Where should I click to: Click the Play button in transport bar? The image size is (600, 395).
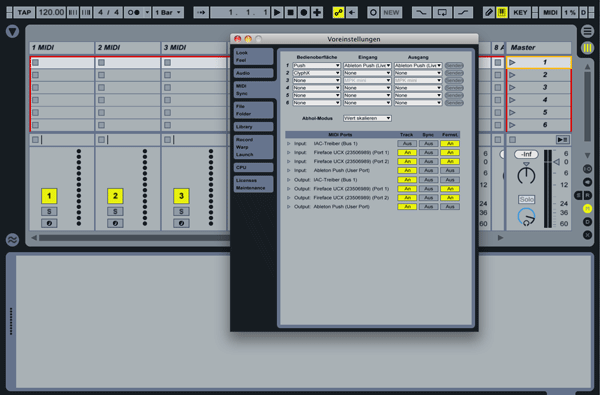(277, 13)
